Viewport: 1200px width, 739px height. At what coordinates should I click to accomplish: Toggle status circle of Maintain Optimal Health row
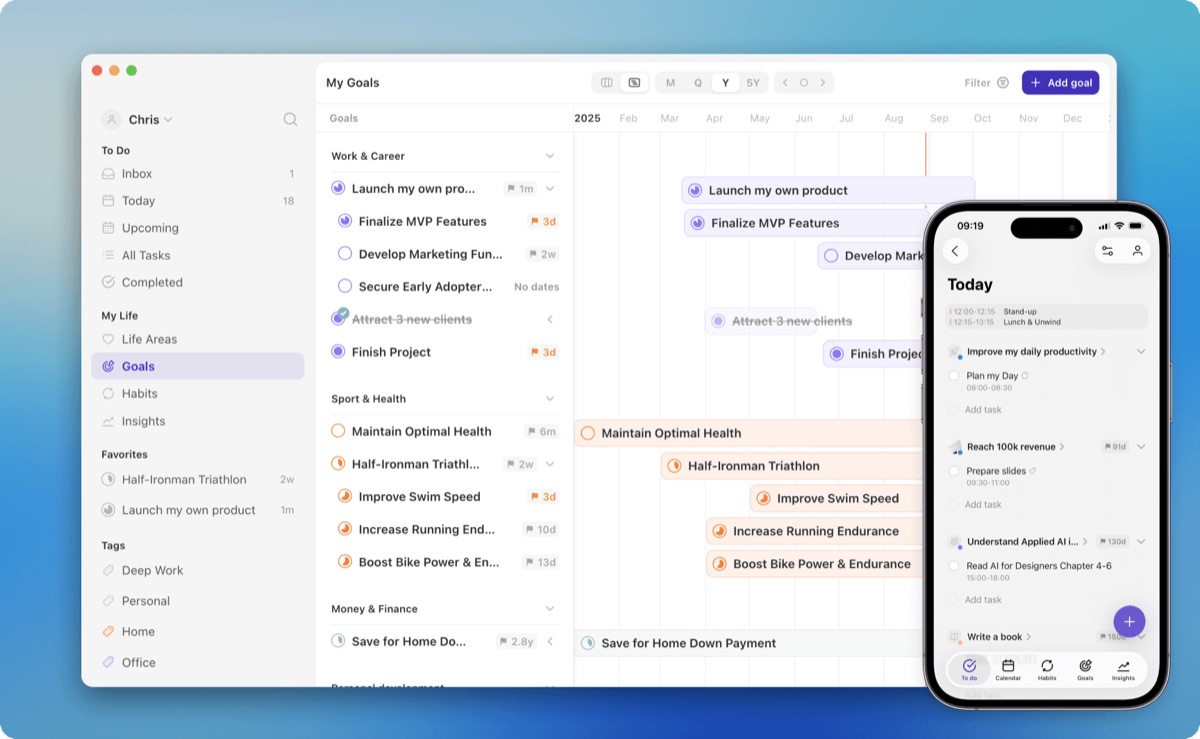pyautogui.click(x=338, y=431)
